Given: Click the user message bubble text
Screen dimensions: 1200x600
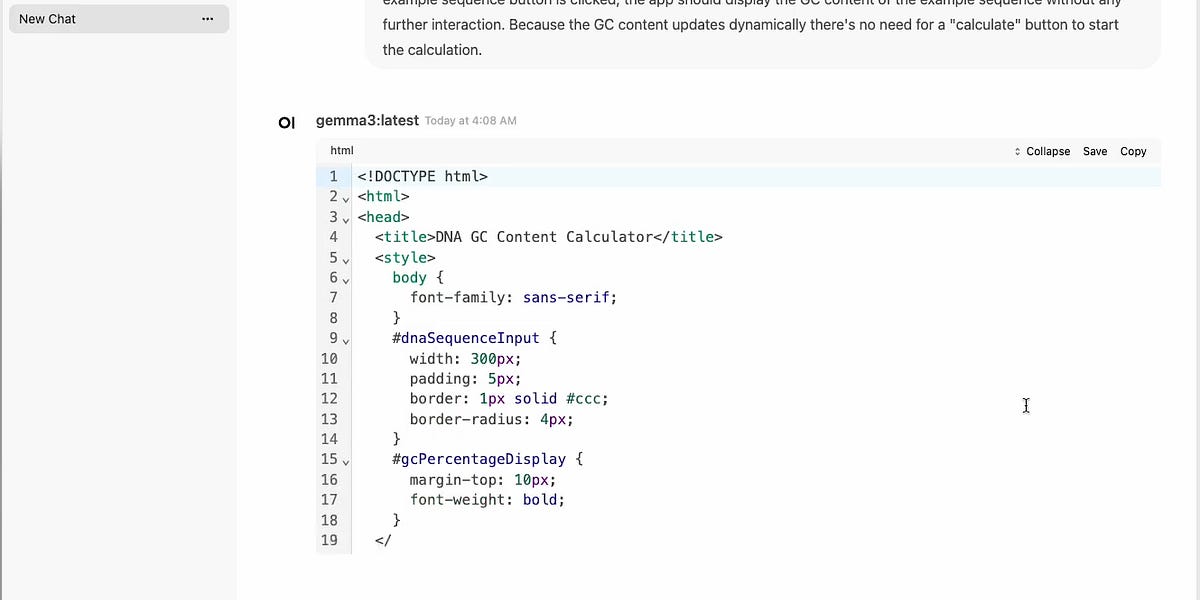Looking at the screenshot, I should (x=751, y=25).
